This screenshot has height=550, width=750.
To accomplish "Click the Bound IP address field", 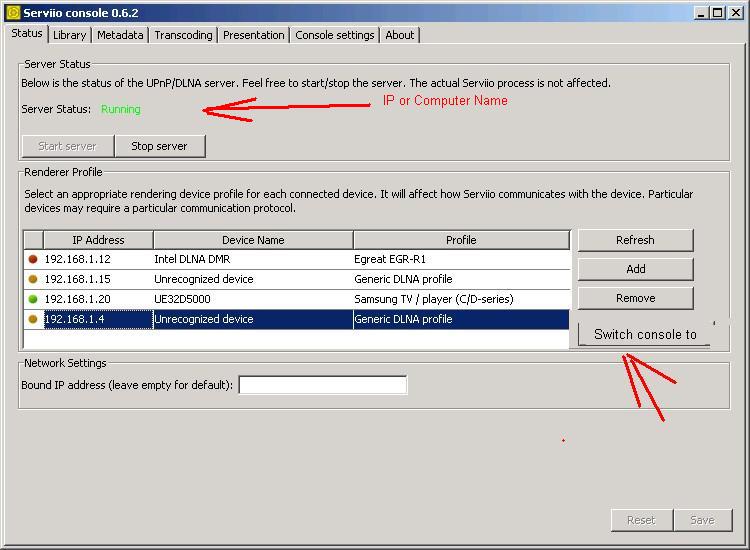I will [322, 385].
